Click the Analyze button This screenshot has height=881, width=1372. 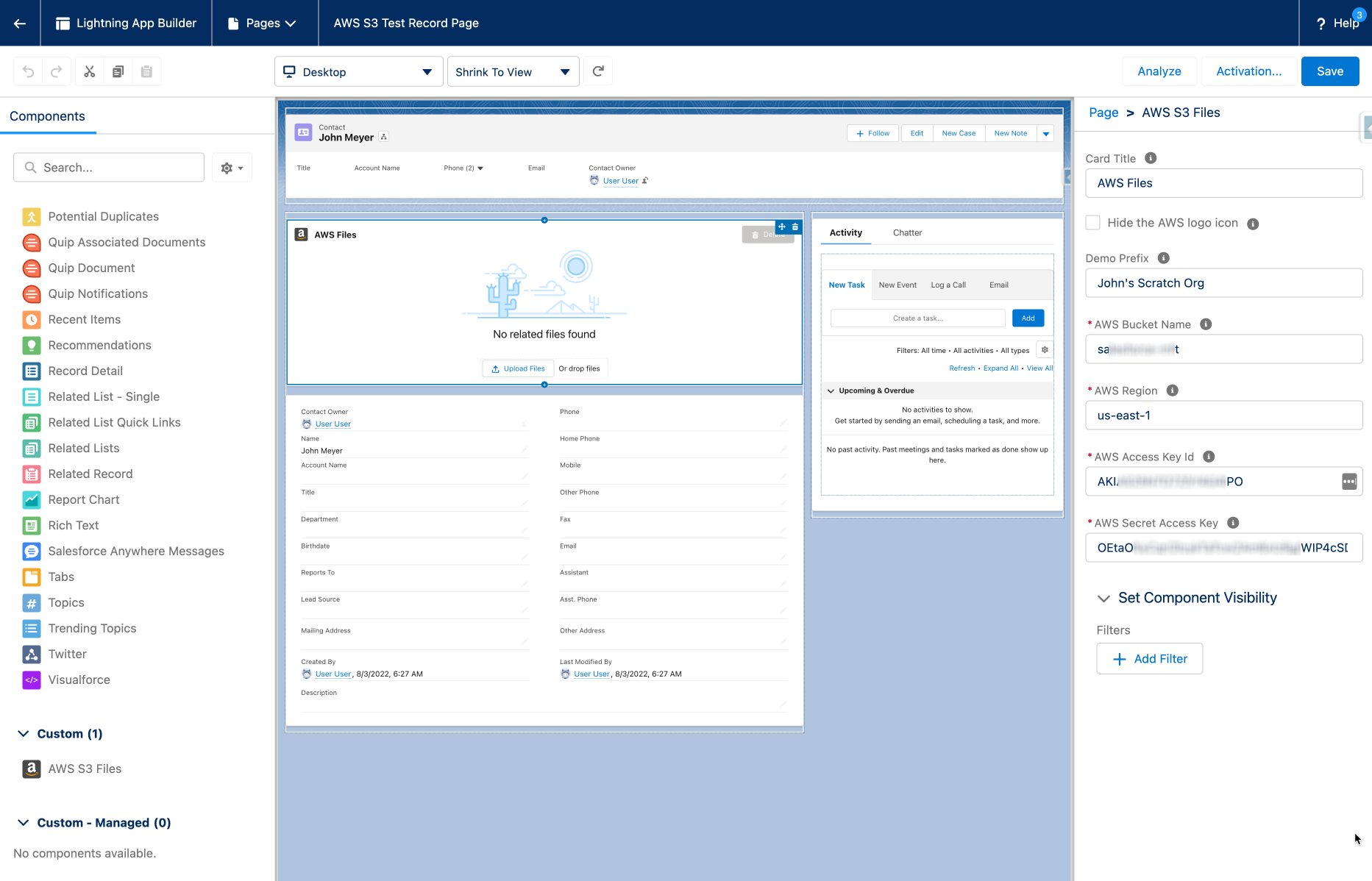pos(1159,71)
